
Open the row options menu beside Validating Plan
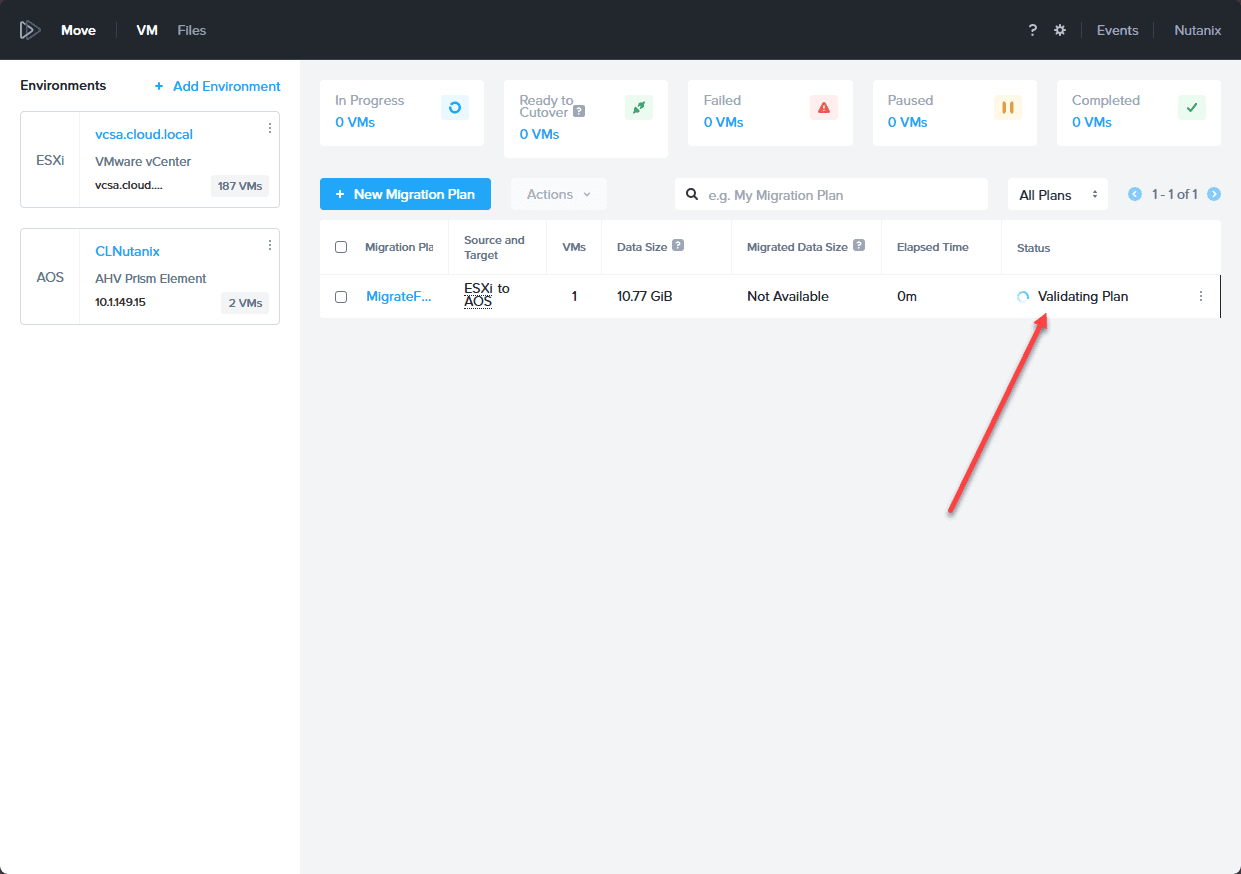(x=1201, y=296)
